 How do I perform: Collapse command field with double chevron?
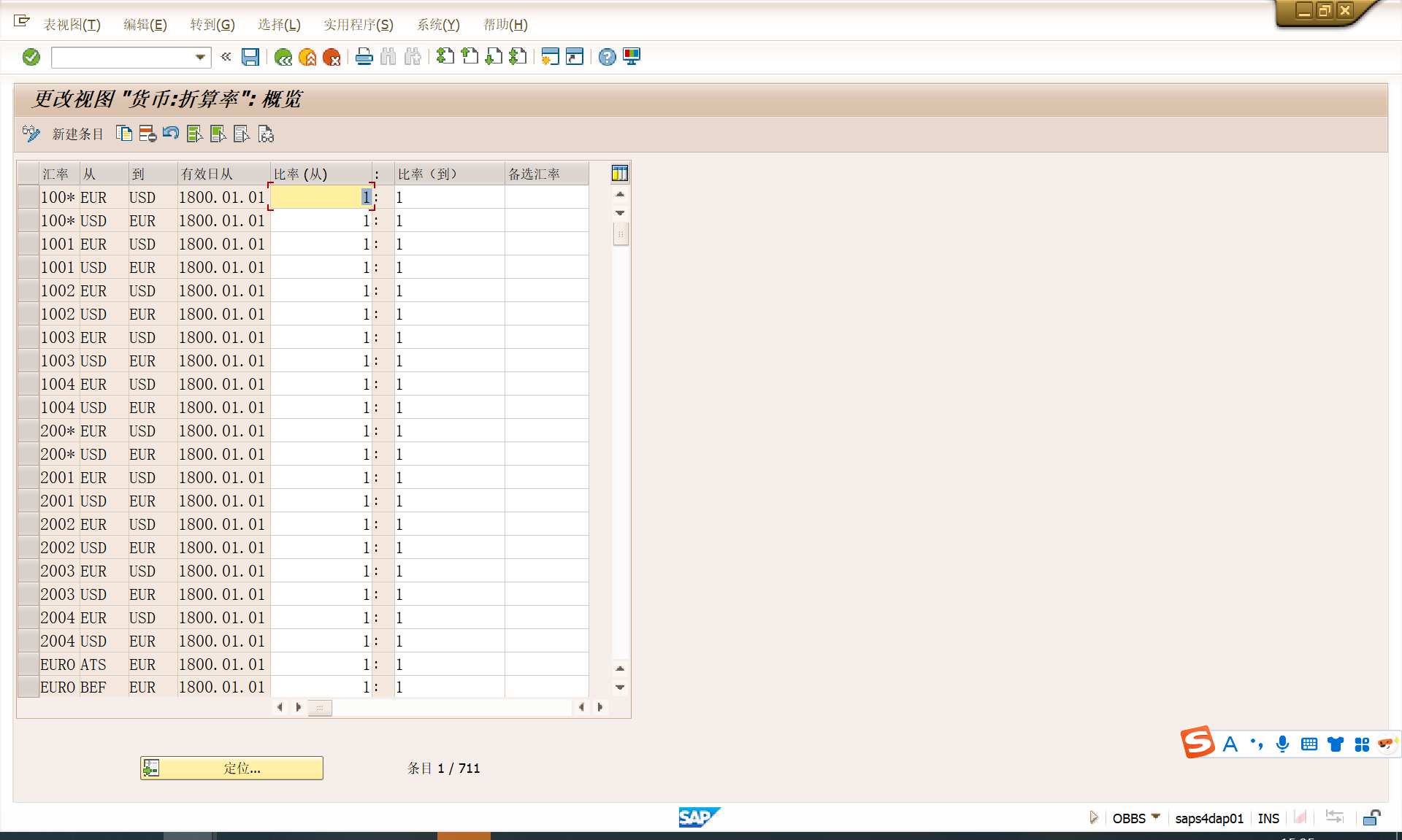tap(226, 57)
